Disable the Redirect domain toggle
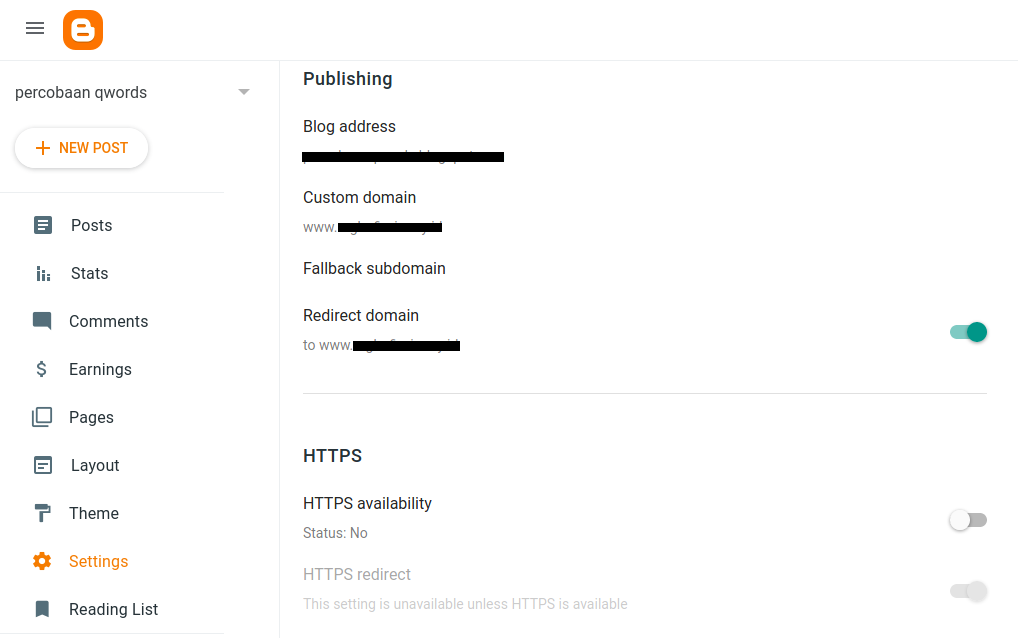 pos(967,331)
